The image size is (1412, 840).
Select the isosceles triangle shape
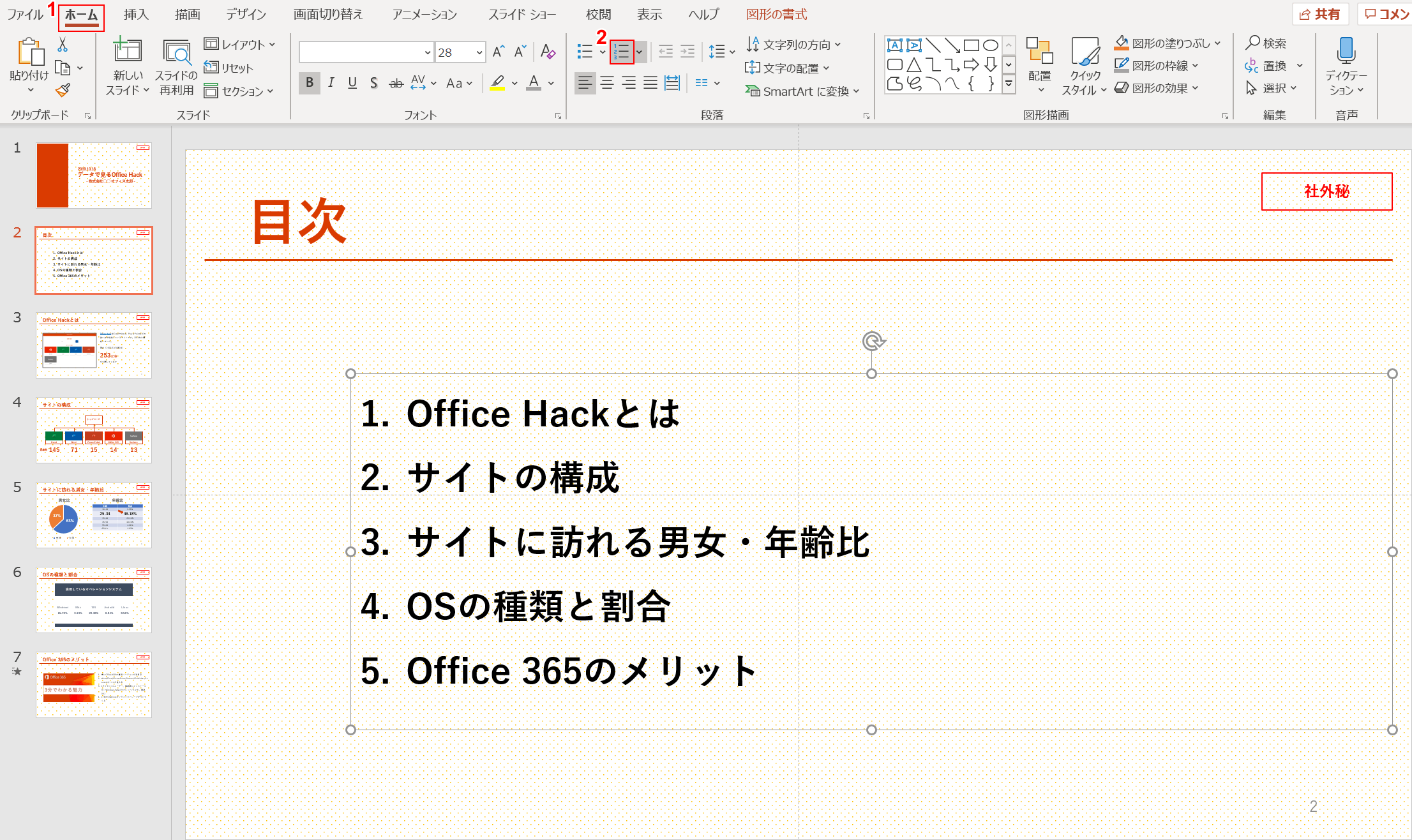[914, 64]
